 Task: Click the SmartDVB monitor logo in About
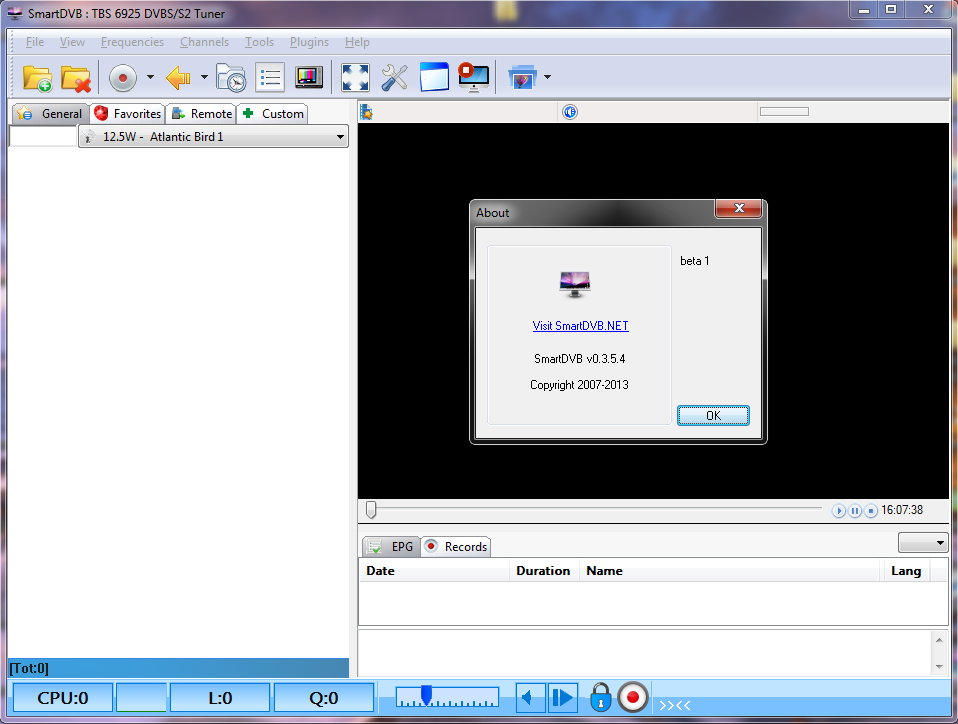coord(574,284)
